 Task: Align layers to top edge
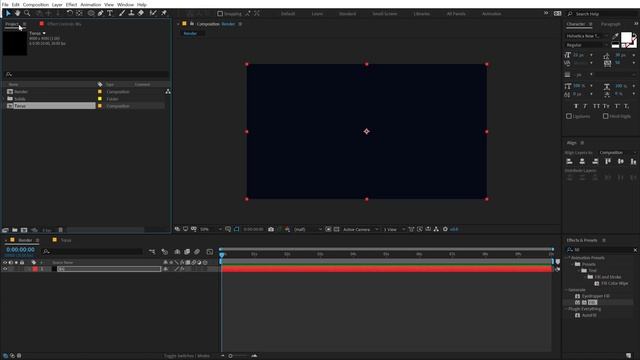tap(608, 162)
